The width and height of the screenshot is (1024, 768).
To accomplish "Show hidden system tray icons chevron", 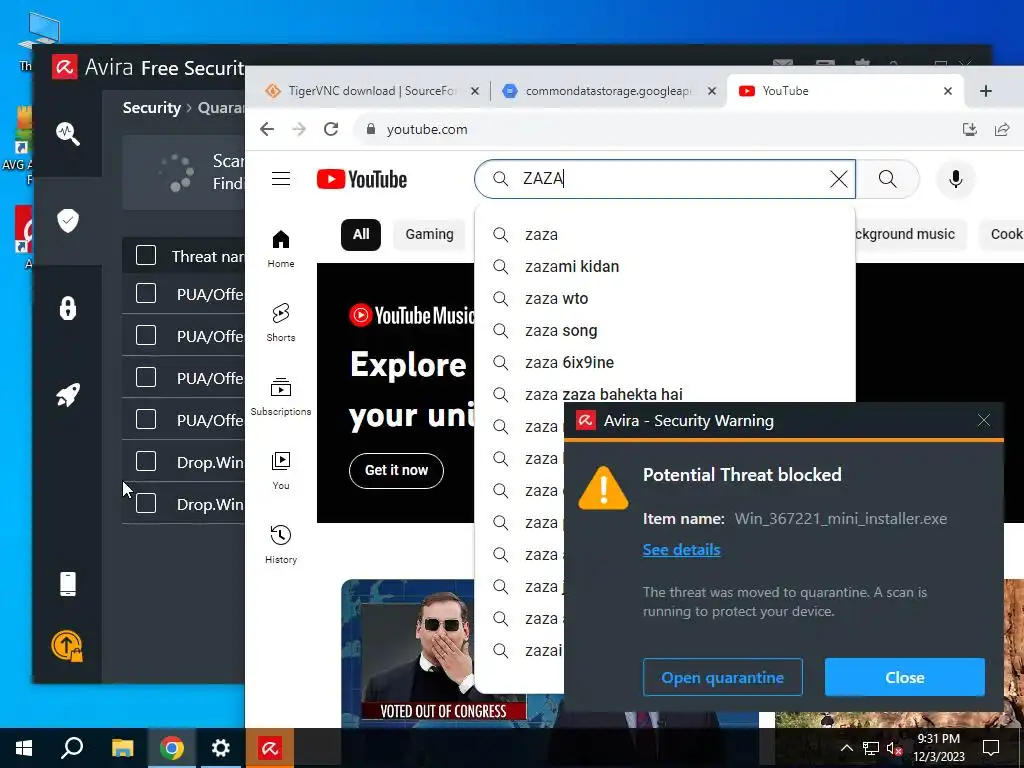I will [x=846, y=748].
